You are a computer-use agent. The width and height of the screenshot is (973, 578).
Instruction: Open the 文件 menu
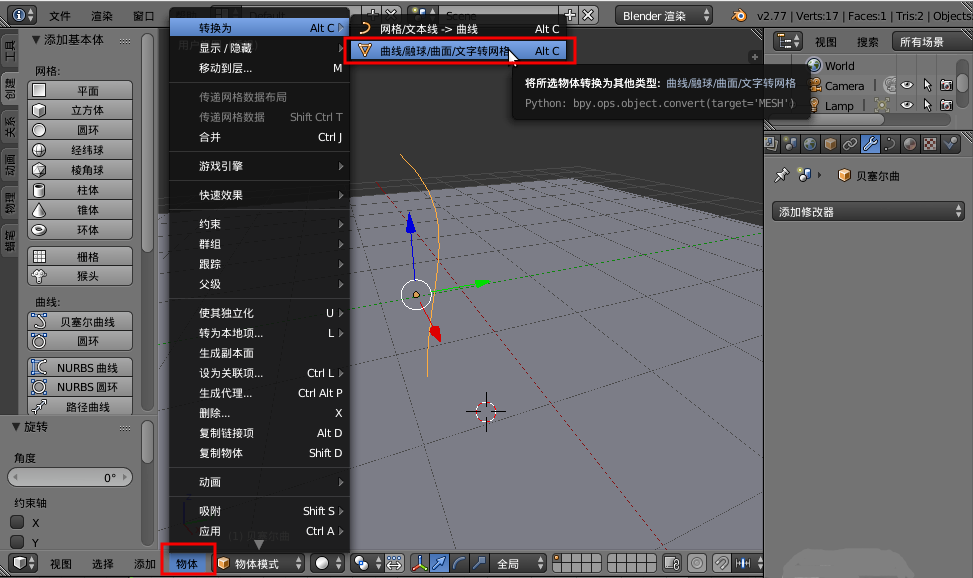click(x=60, y=15)
